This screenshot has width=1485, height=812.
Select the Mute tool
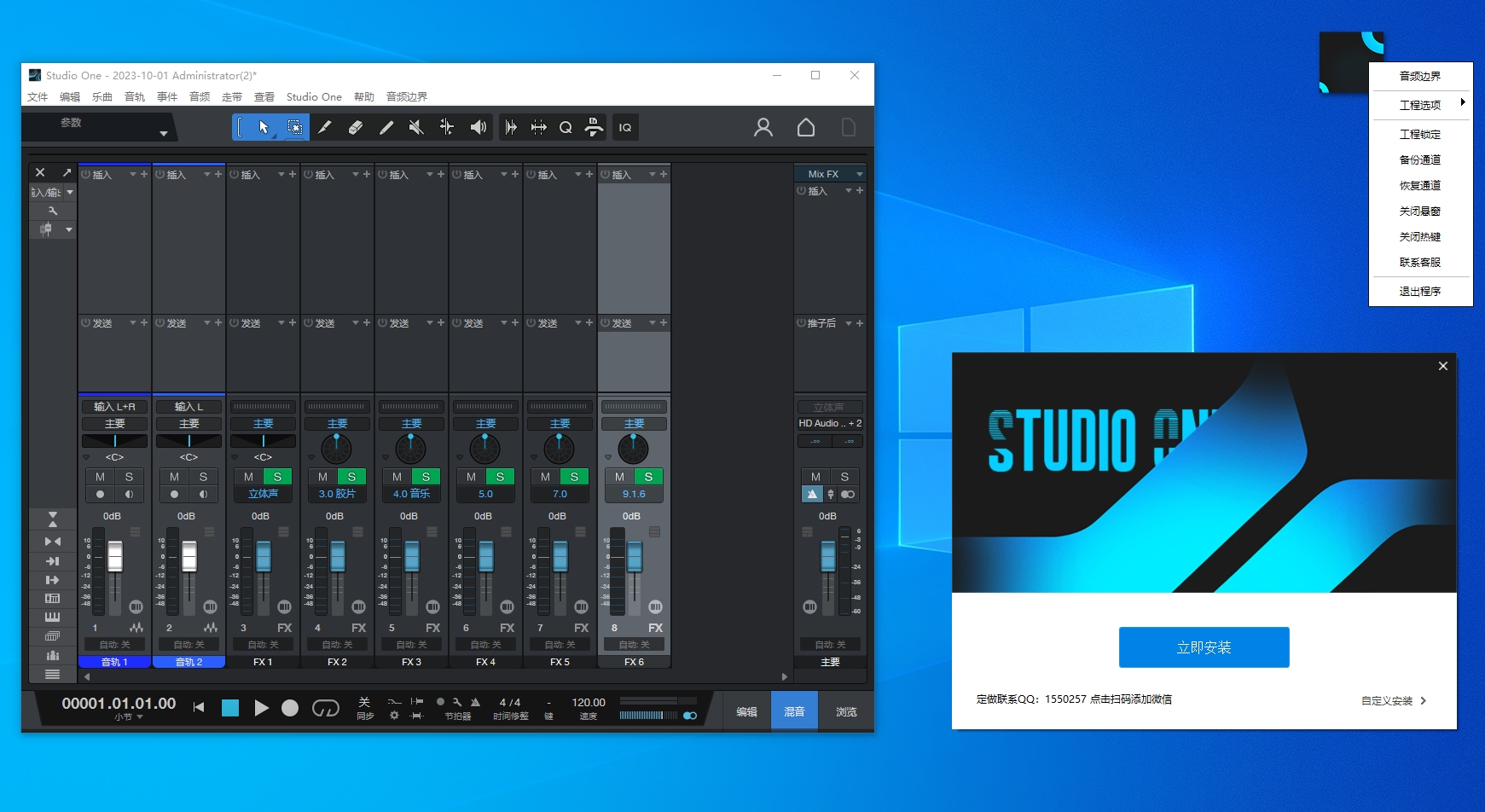[416, 127]
